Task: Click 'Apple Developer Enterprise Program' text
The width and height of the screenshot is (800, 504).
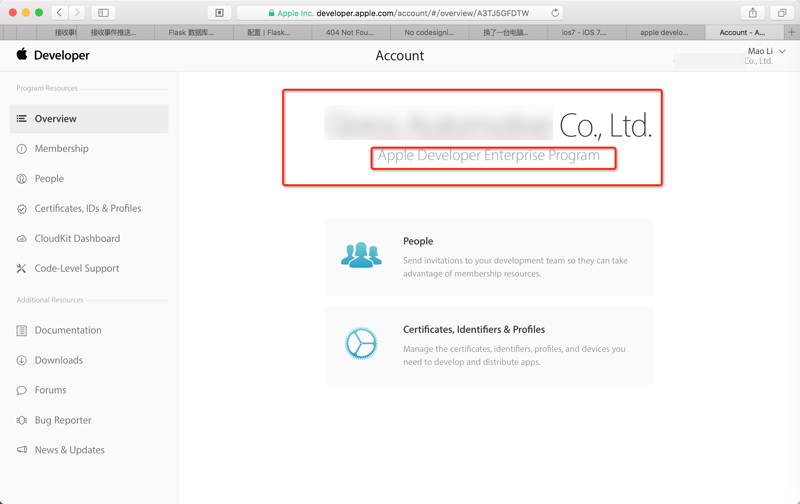Action: 489,156
